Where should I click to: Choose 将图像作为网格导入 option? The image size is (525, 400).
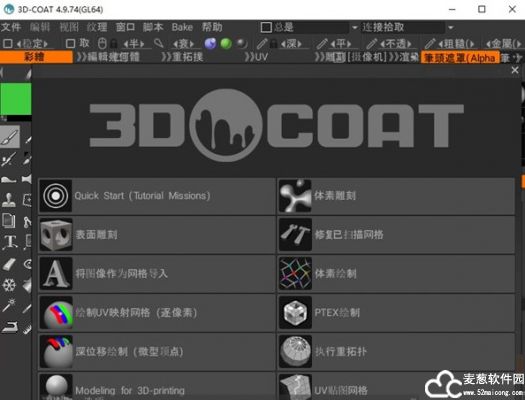coord(157,274)
